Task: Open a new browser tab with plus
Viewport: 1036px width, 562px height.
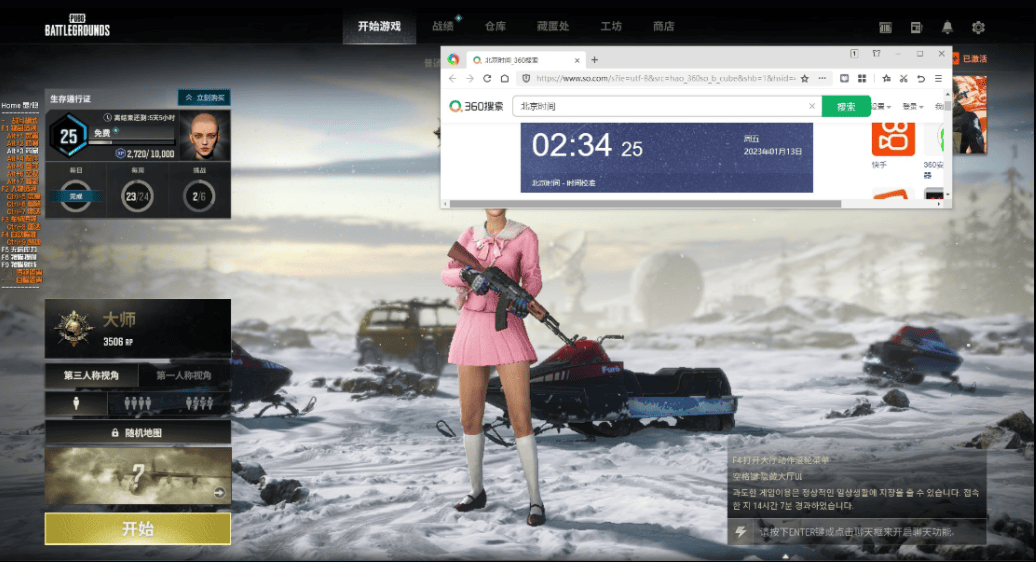Action: 594,59
